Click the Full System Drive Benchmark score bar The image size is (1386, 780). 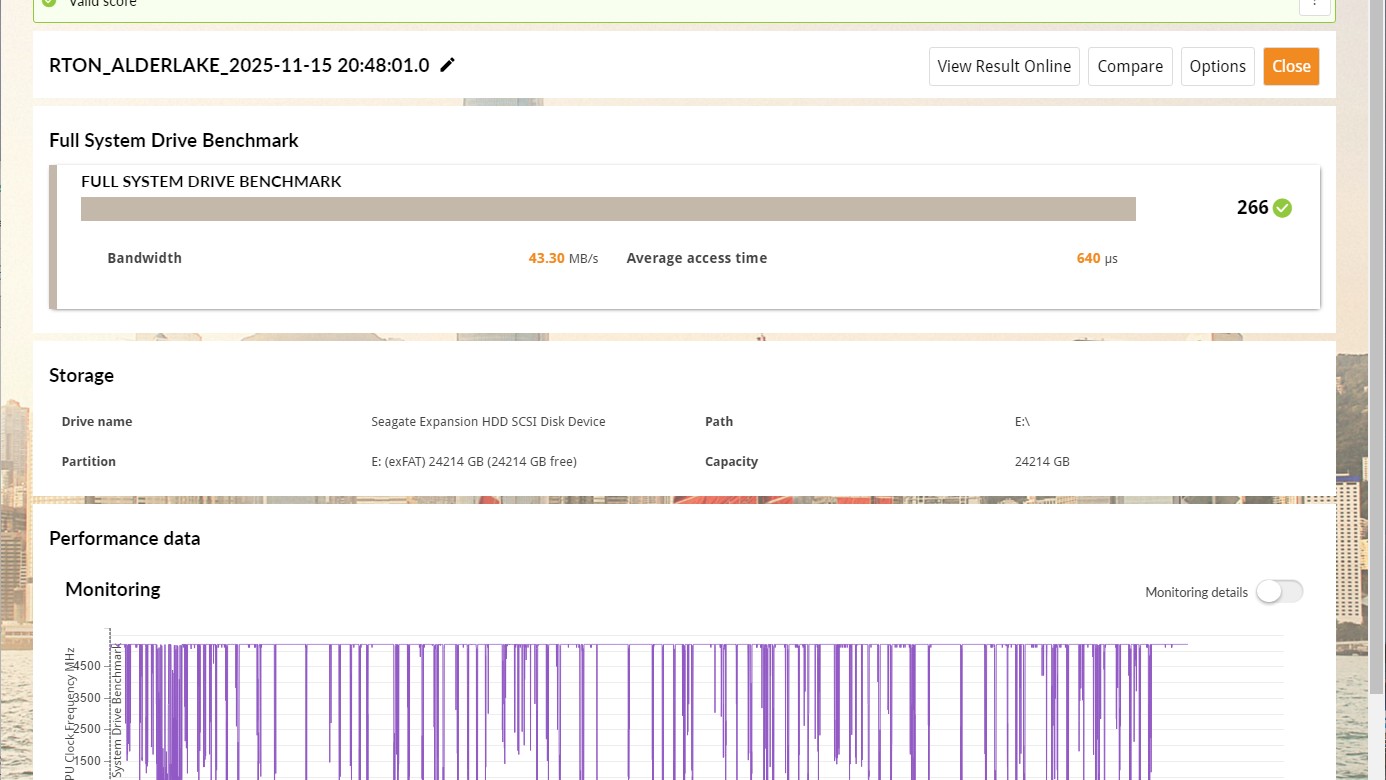[608, 209]
